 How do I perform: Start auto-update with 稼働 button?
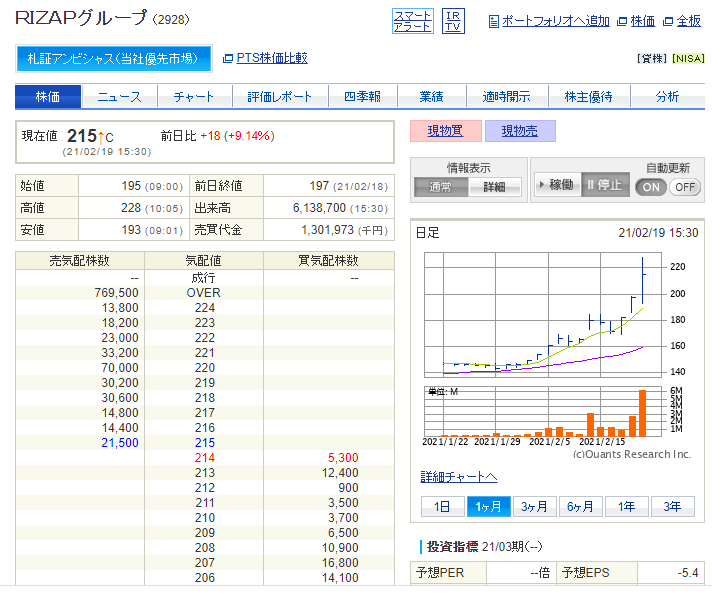557,185
